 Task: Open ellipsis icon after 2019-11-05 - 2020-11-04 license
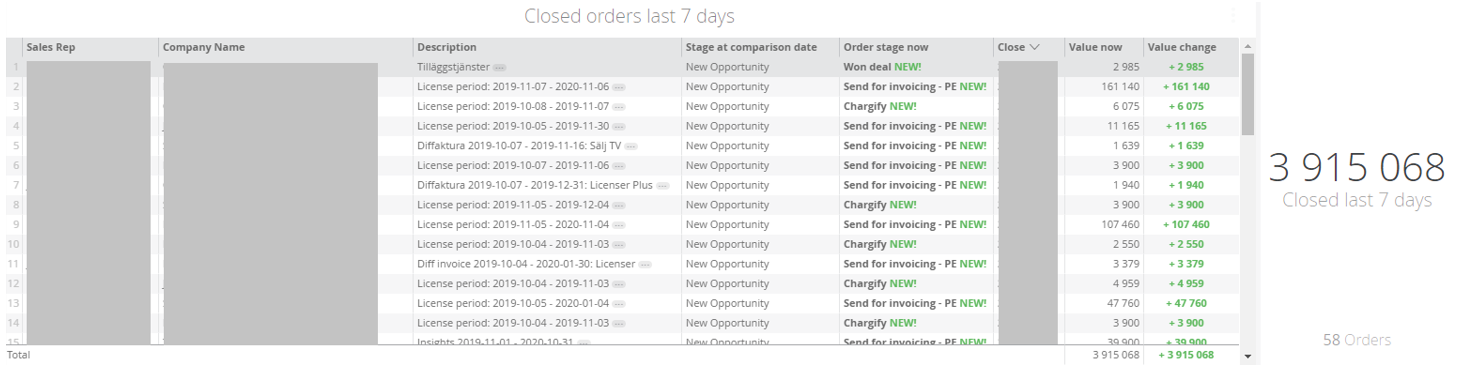coord(619,225)
